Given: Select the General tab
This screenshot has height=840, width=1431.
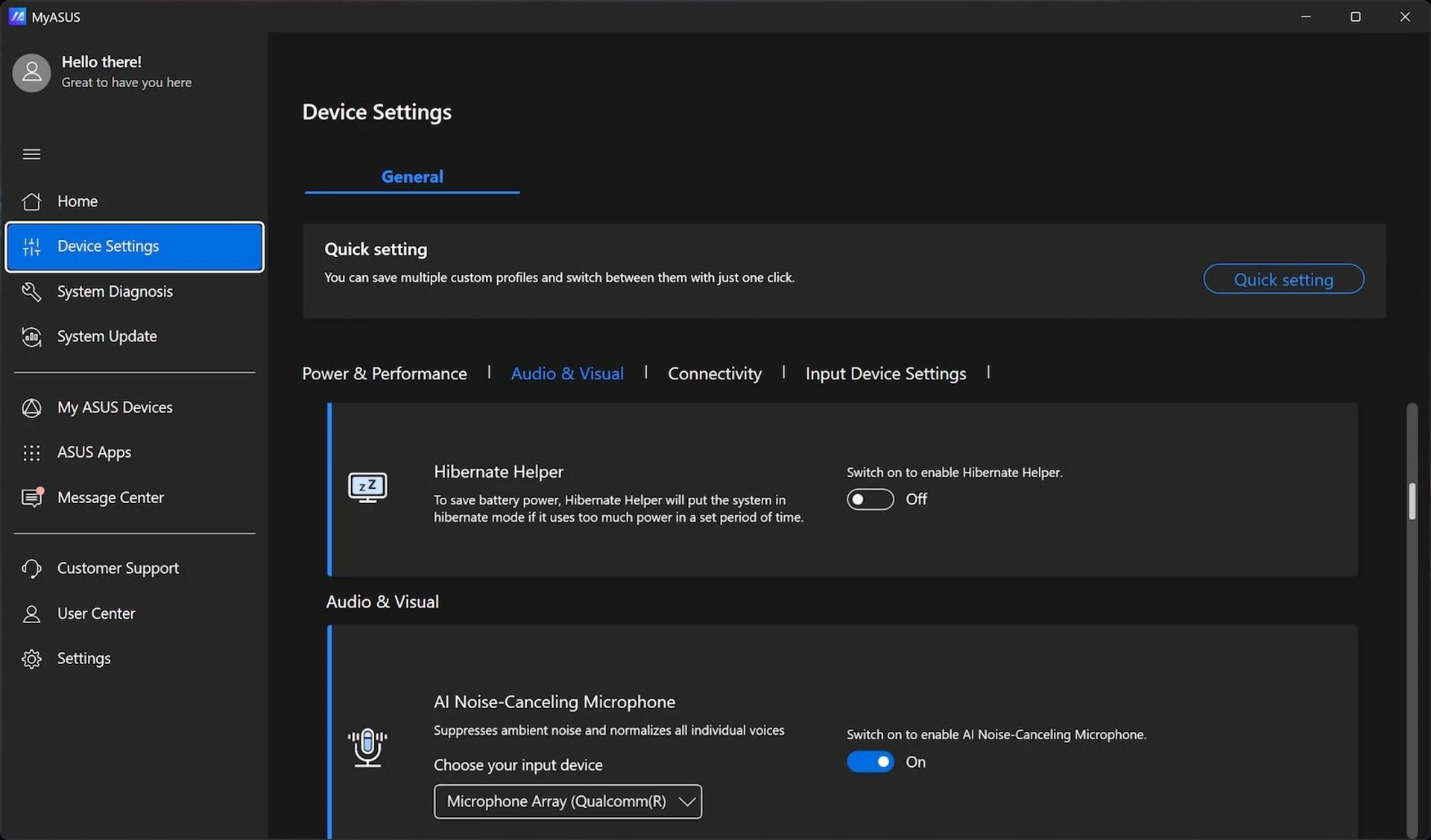Looking at the screenshot, I should (x=412, y=177).
